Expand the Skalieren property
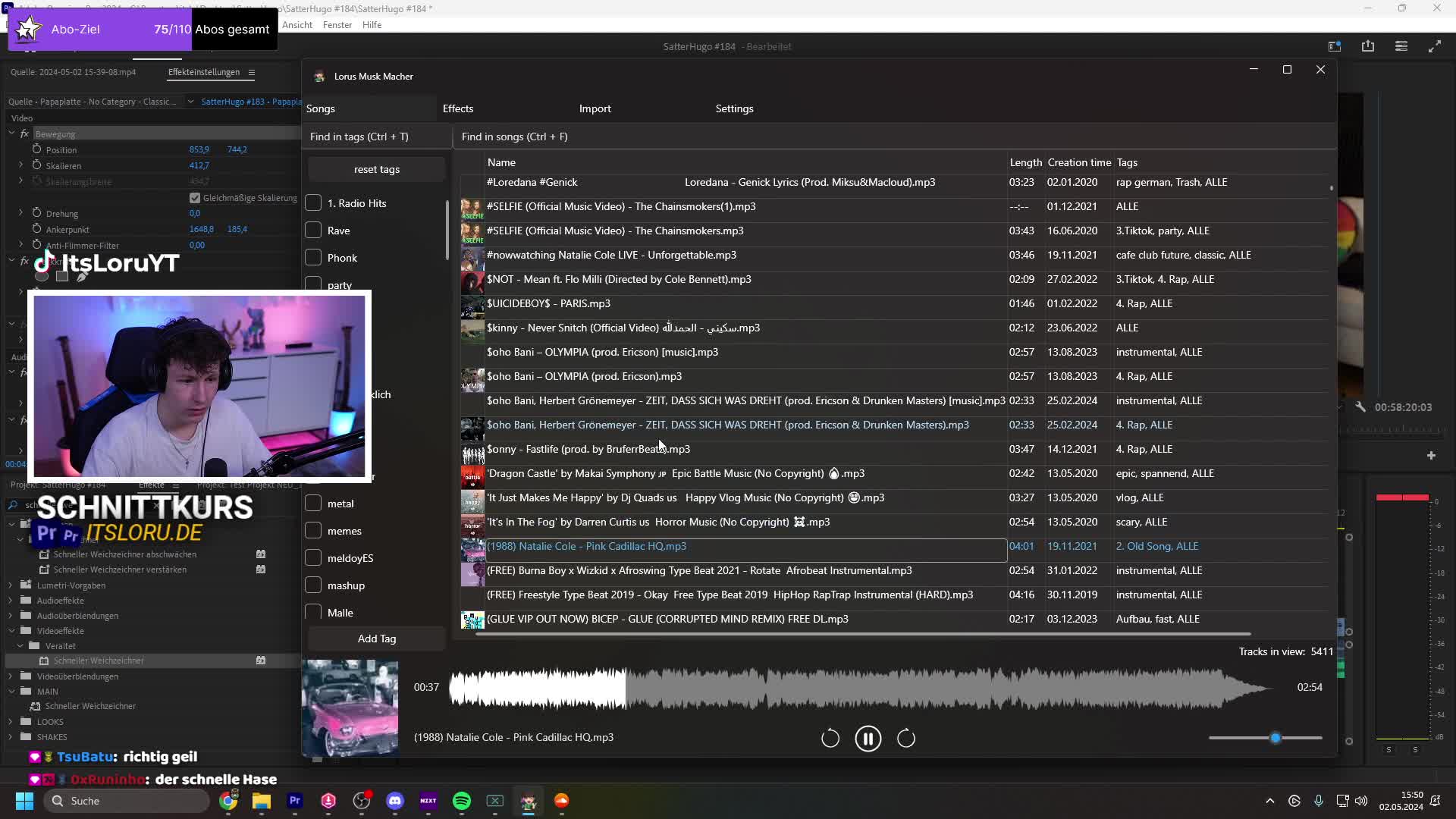 (20, 165)
